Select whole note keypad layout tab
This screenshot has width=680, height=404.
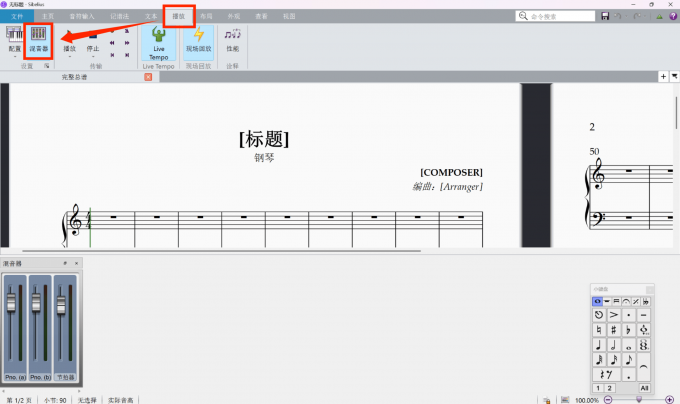coord(597,301)
